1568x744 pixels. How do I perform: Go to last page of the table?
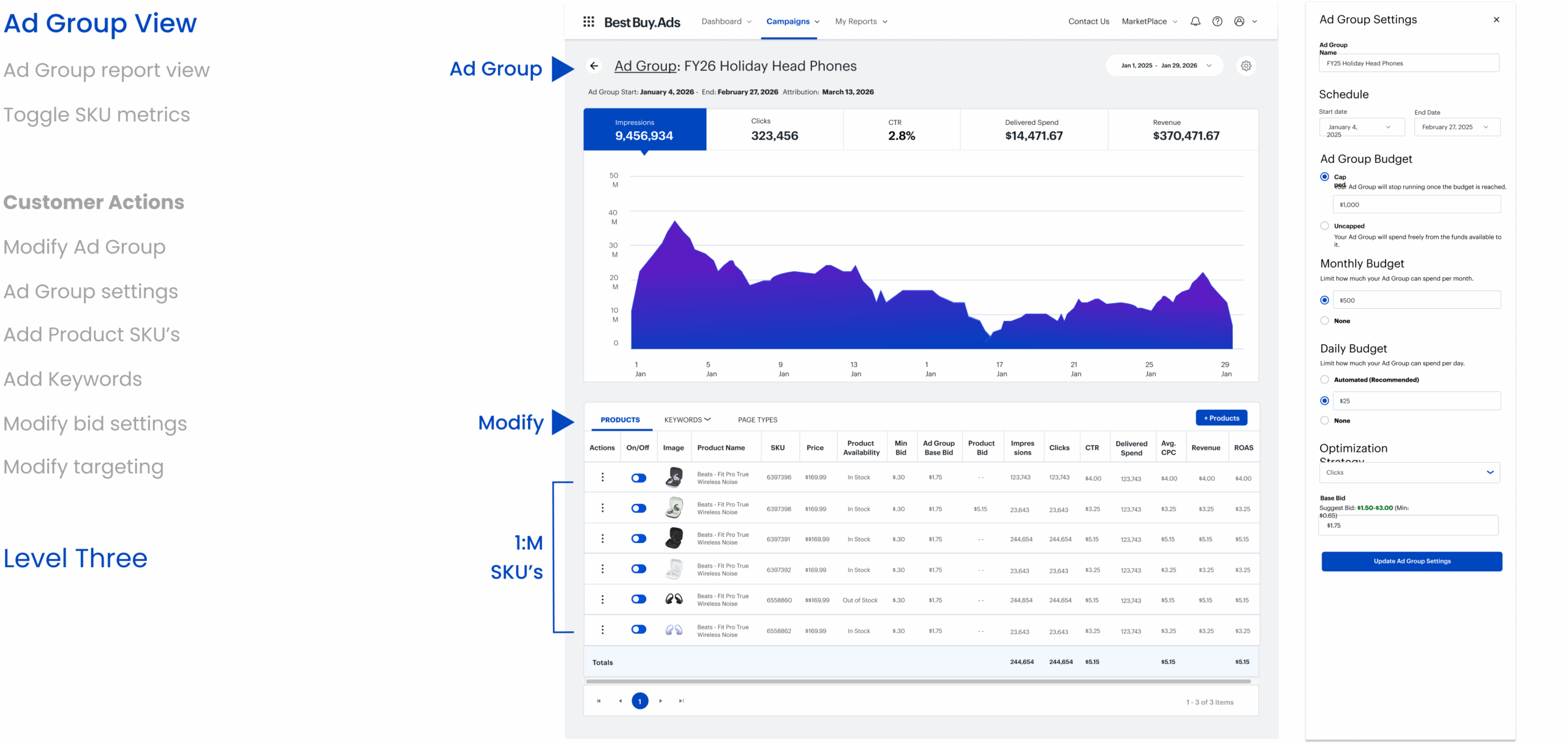click(x=681, y=701)
